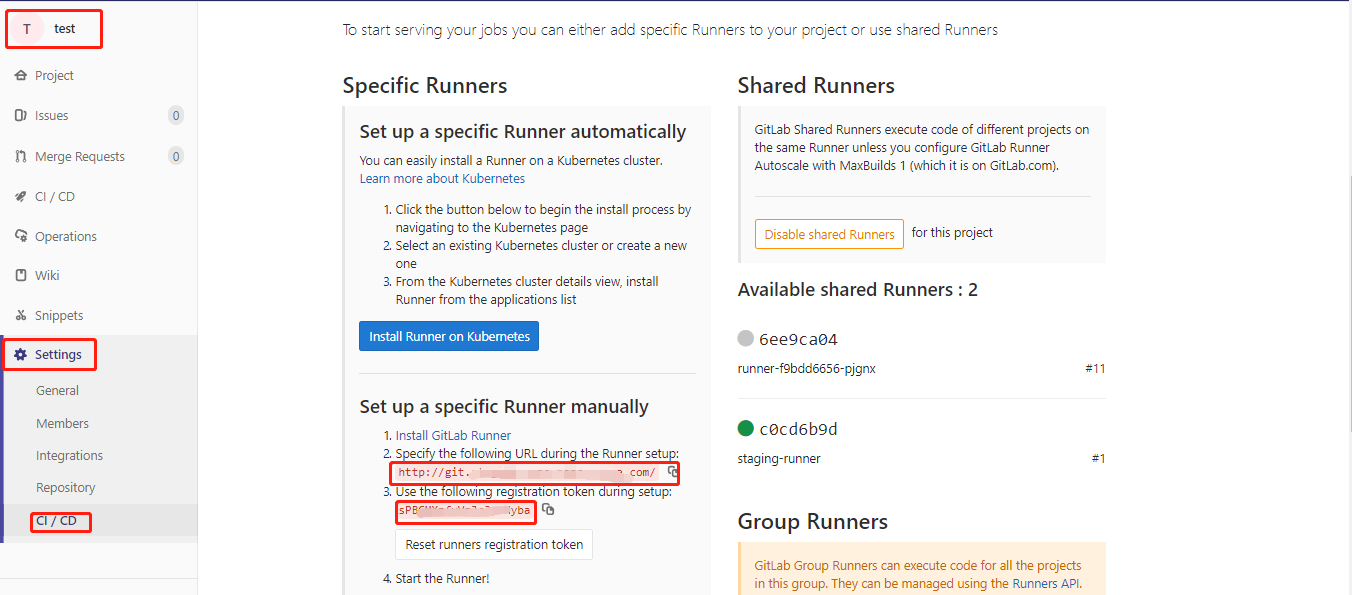Click the Operations sidebar icon

(x=21, y=237)
